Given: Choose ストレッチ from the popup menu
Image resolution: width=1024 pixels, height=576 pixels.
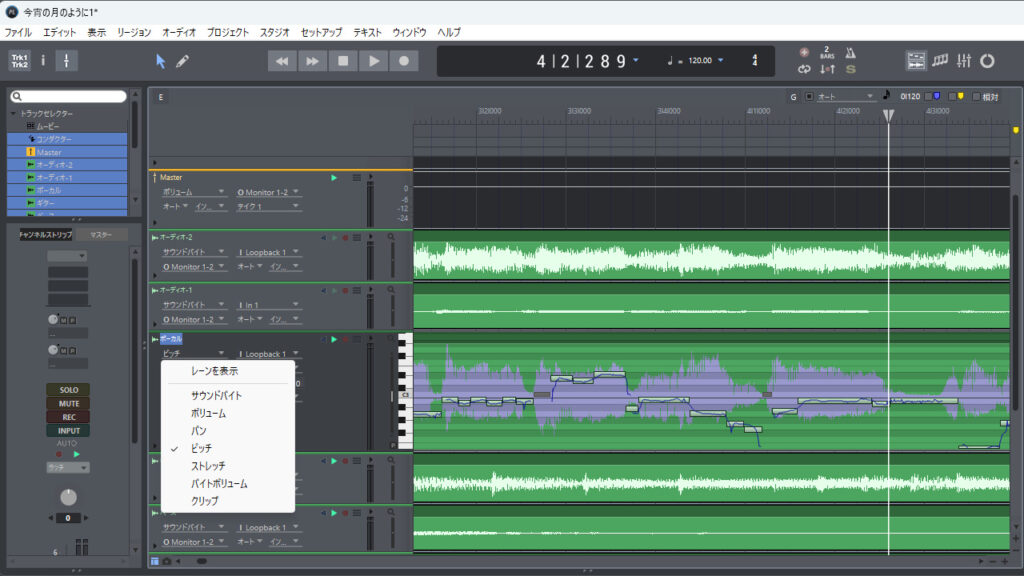Looking at the screenshot, I should (x=208, y=466).
